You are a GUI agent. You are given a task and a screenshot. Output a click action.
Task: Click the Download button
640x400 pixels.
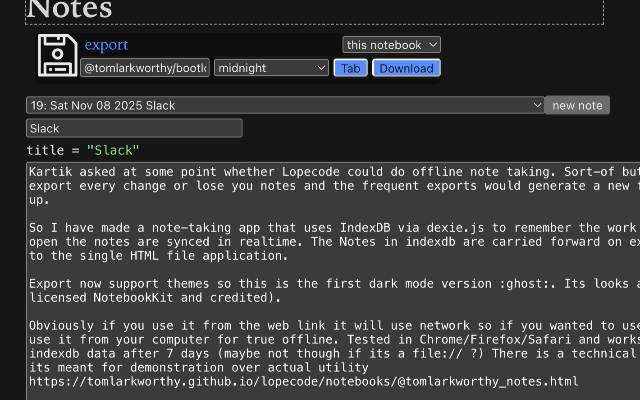406,68
